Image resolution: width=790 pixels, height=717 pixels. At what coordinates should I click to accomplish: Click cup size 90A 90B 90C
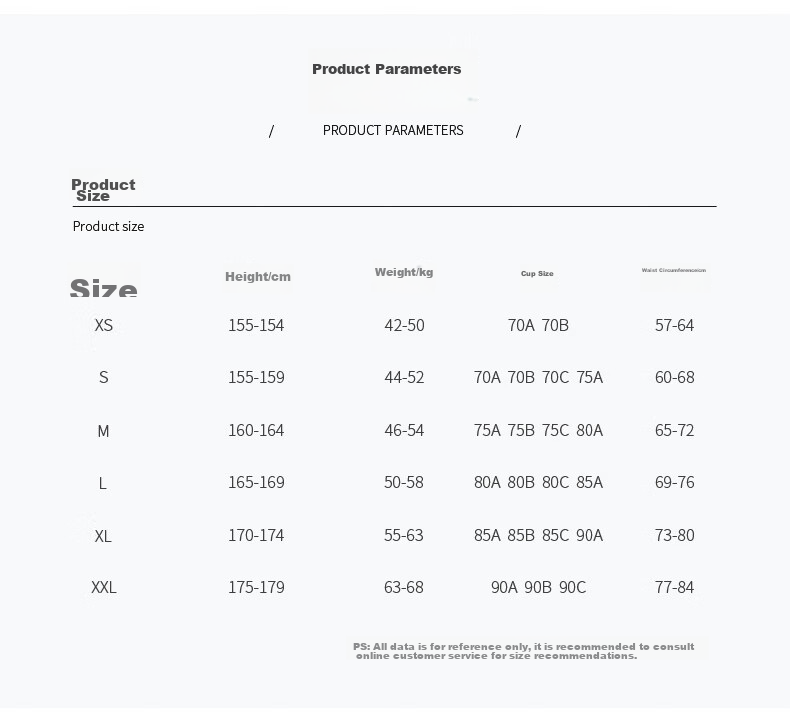click(539, 588)
